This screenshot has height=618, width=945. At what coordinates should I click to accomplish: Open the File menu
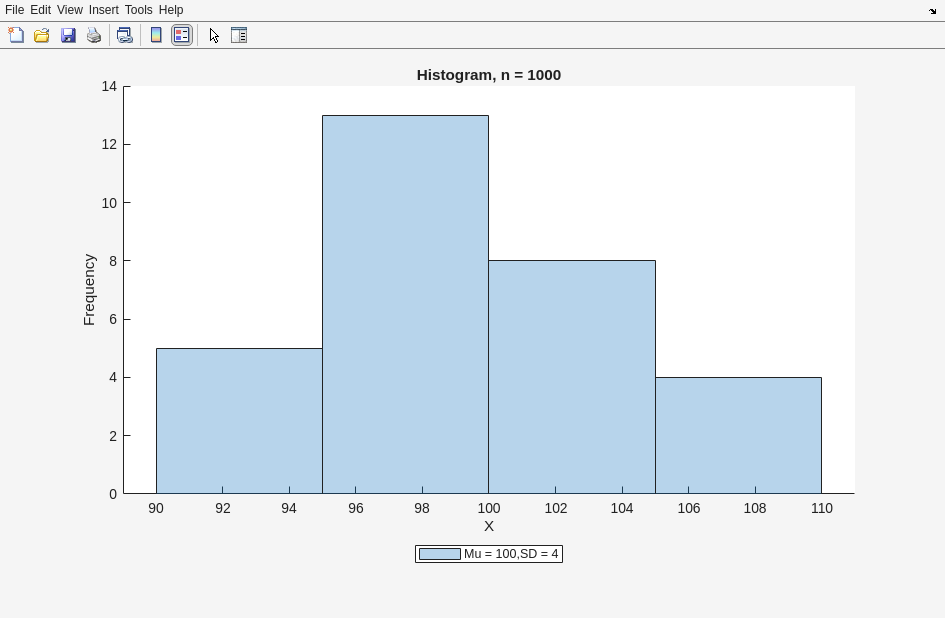pos(14,10)
